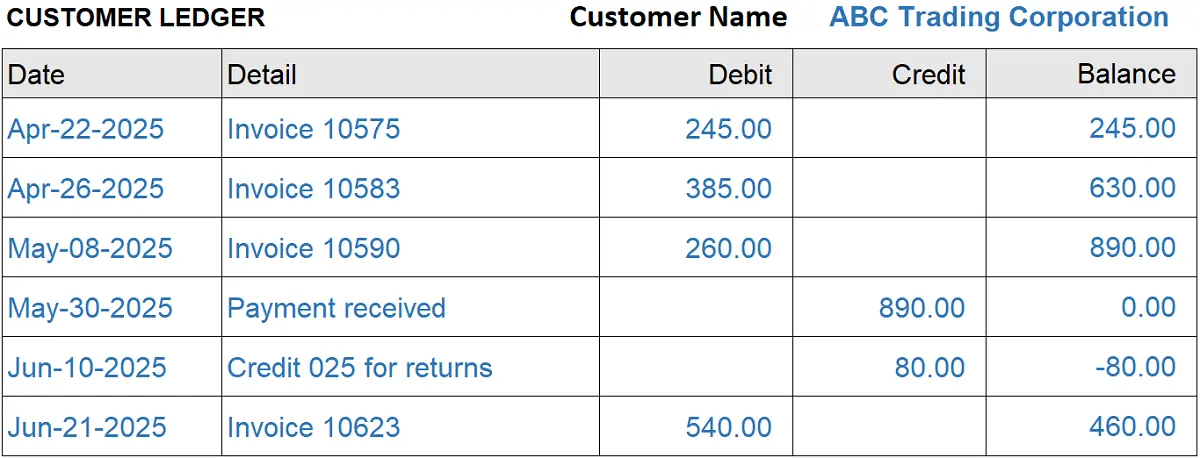
Task: Select the Balance column header
Action: click(1126, 74)
